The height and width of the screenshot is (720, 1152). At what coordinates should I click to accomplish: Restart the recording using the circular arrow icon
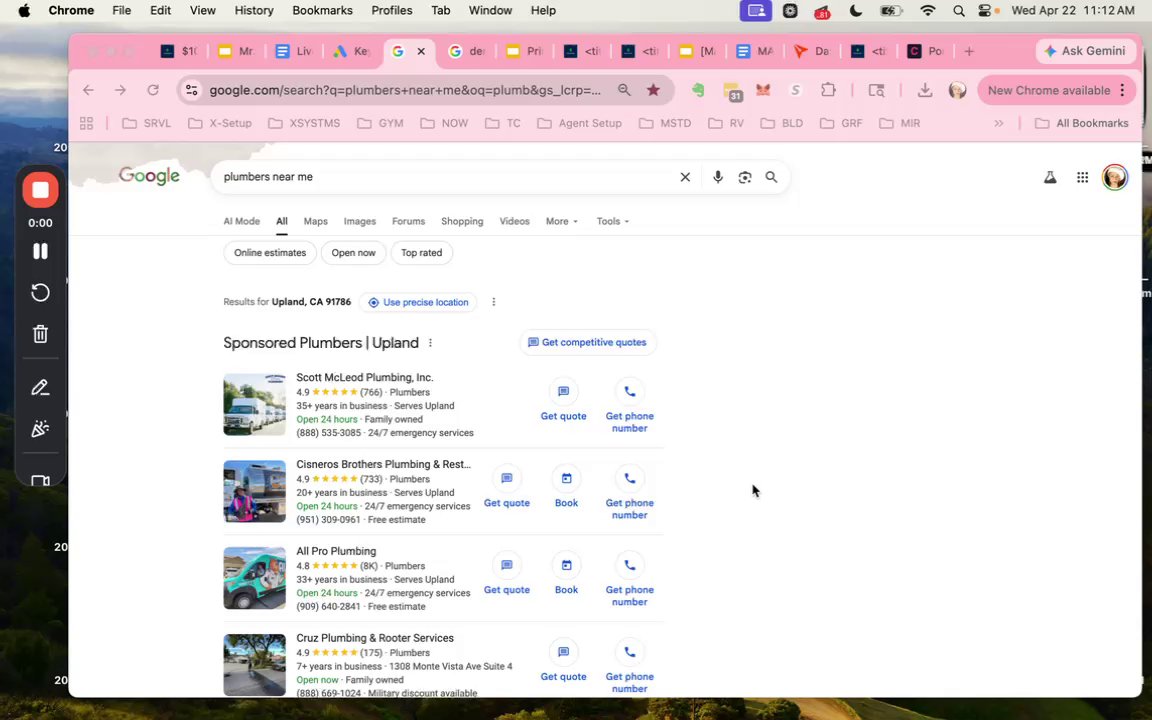40,292
